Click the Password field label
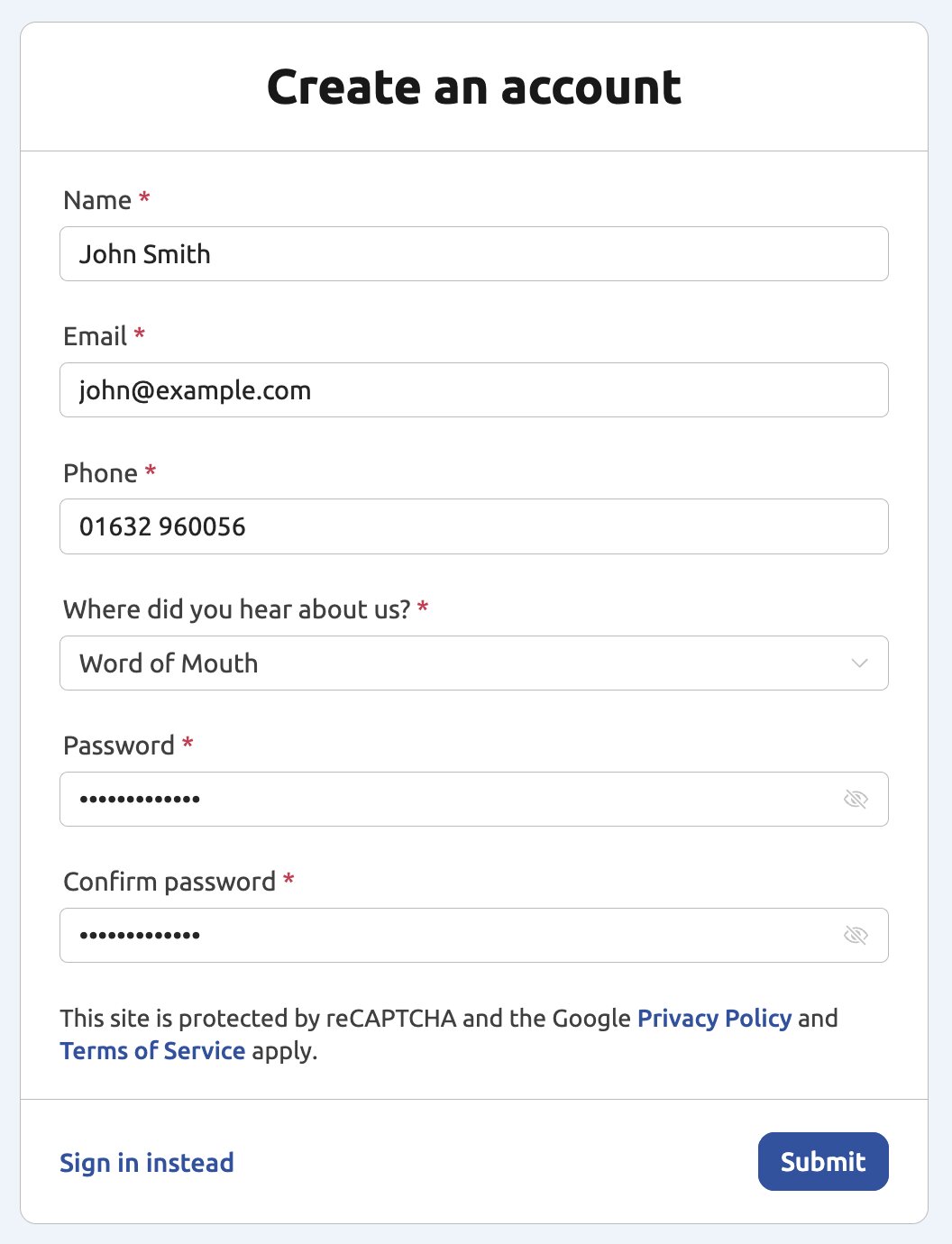Screen dimensions: 952x1244 coord(119,745)
